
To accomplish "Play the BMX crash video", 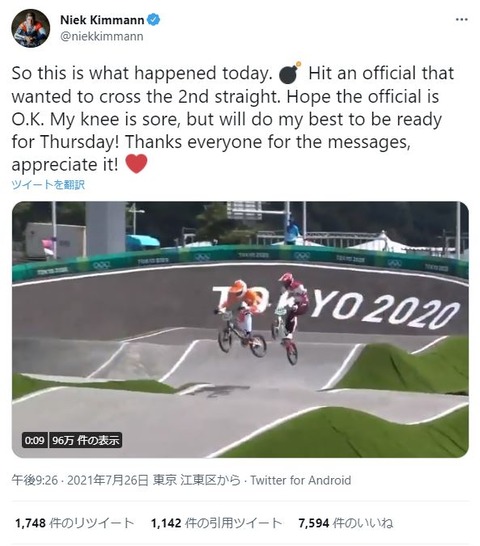I will (240, 329).
